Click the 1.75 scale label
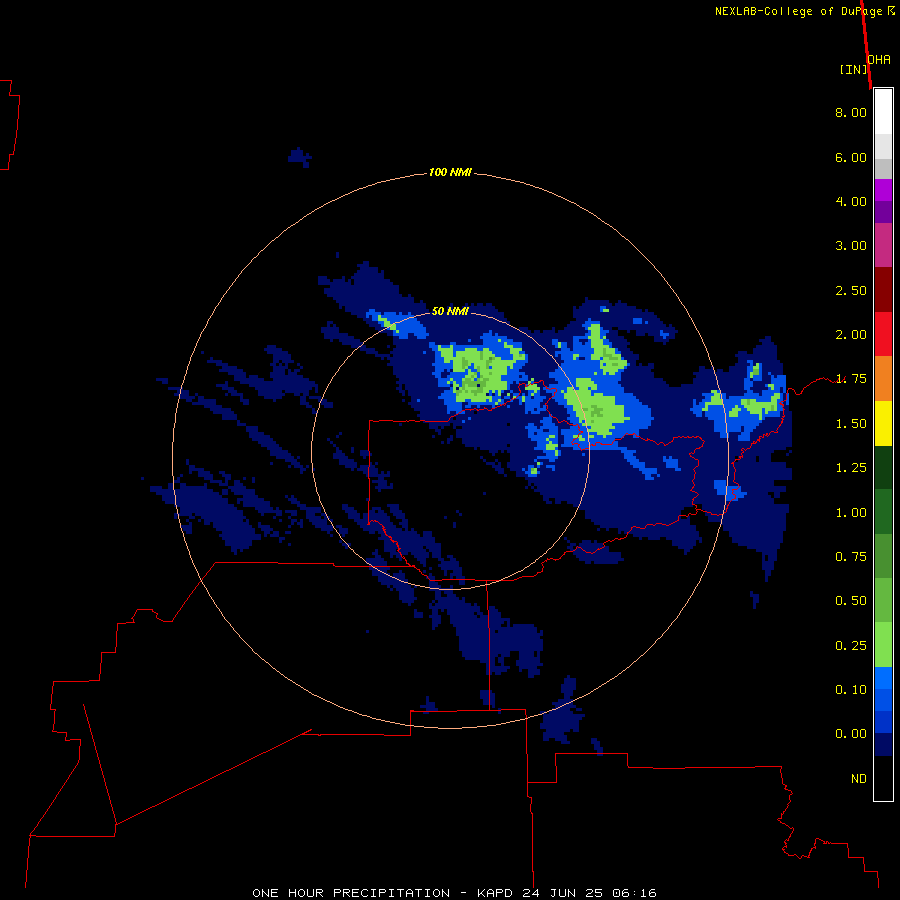Viewport: 900px width, 900px height. click(851, 379)
